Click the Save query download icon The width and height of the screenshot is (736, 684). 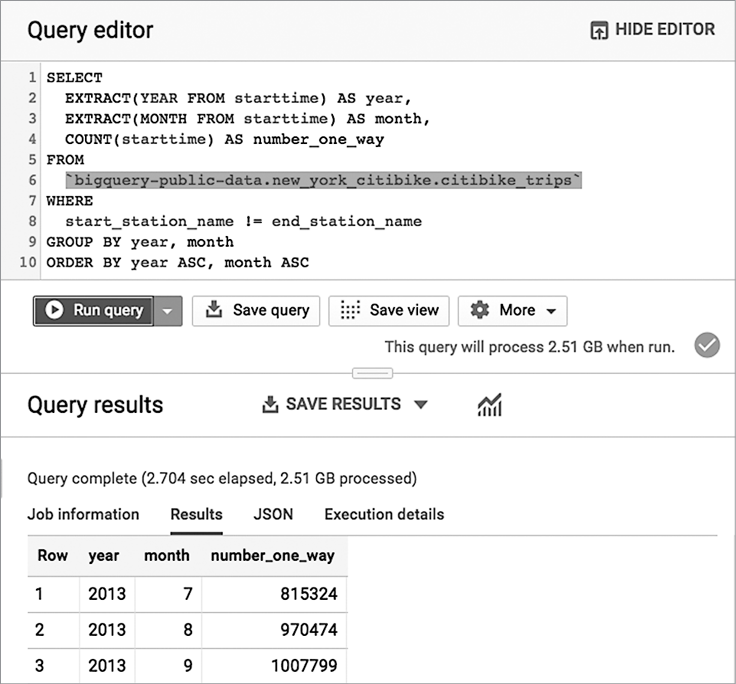coord(213,310)
